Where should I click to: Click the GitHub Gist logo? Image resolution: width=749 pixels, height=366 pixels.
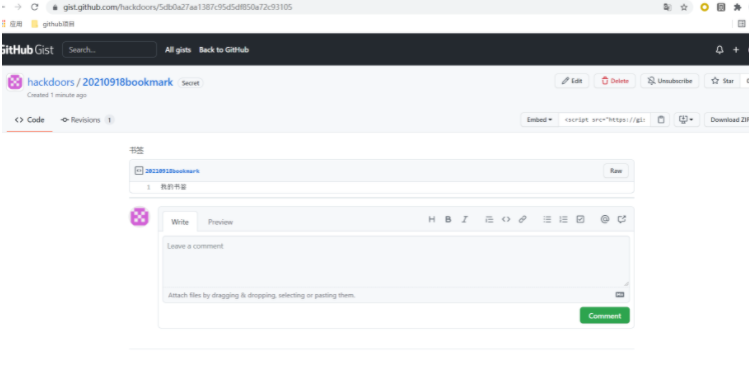coord(27,50)
